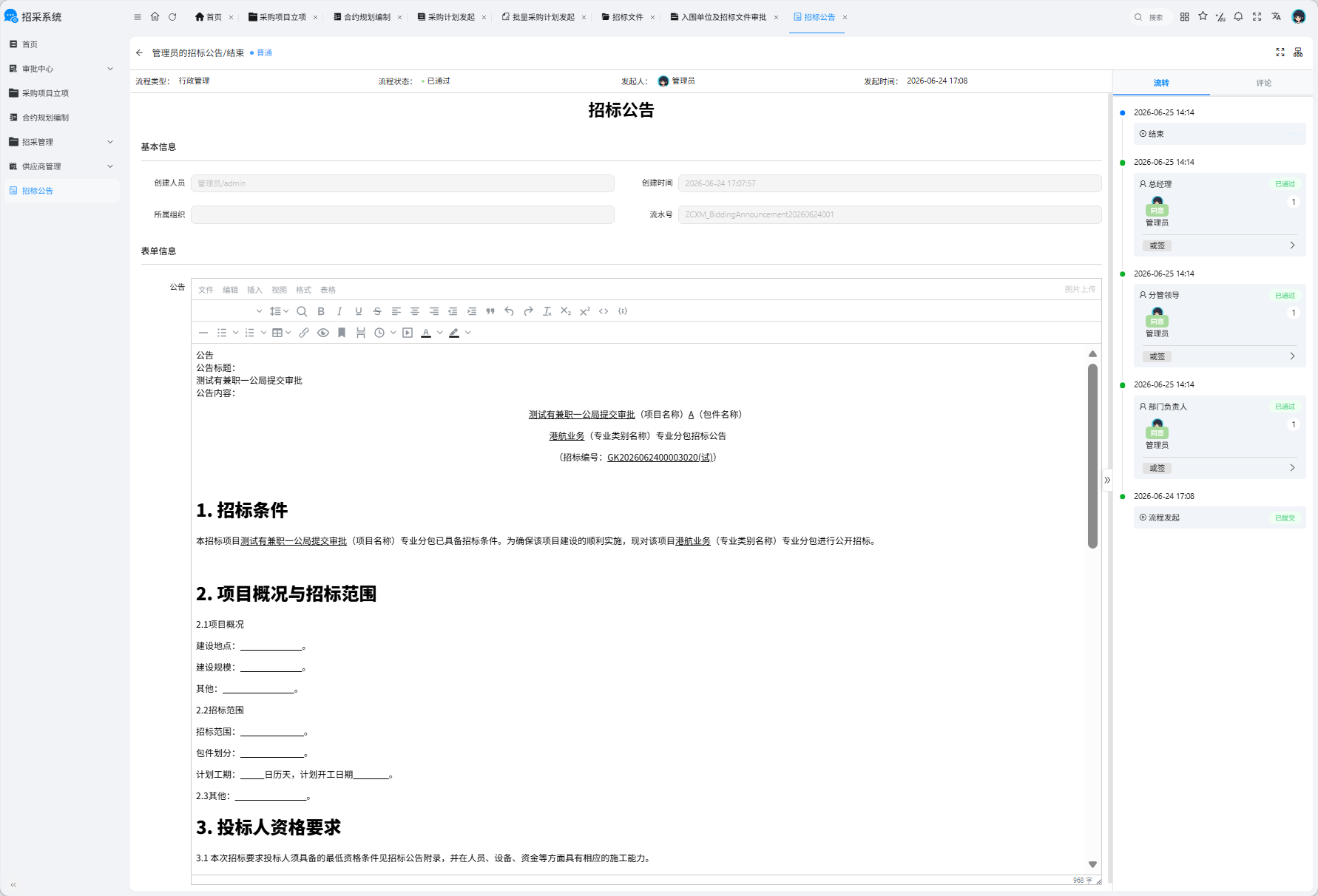Apply strikethrough formatting

tap(377, 311)
